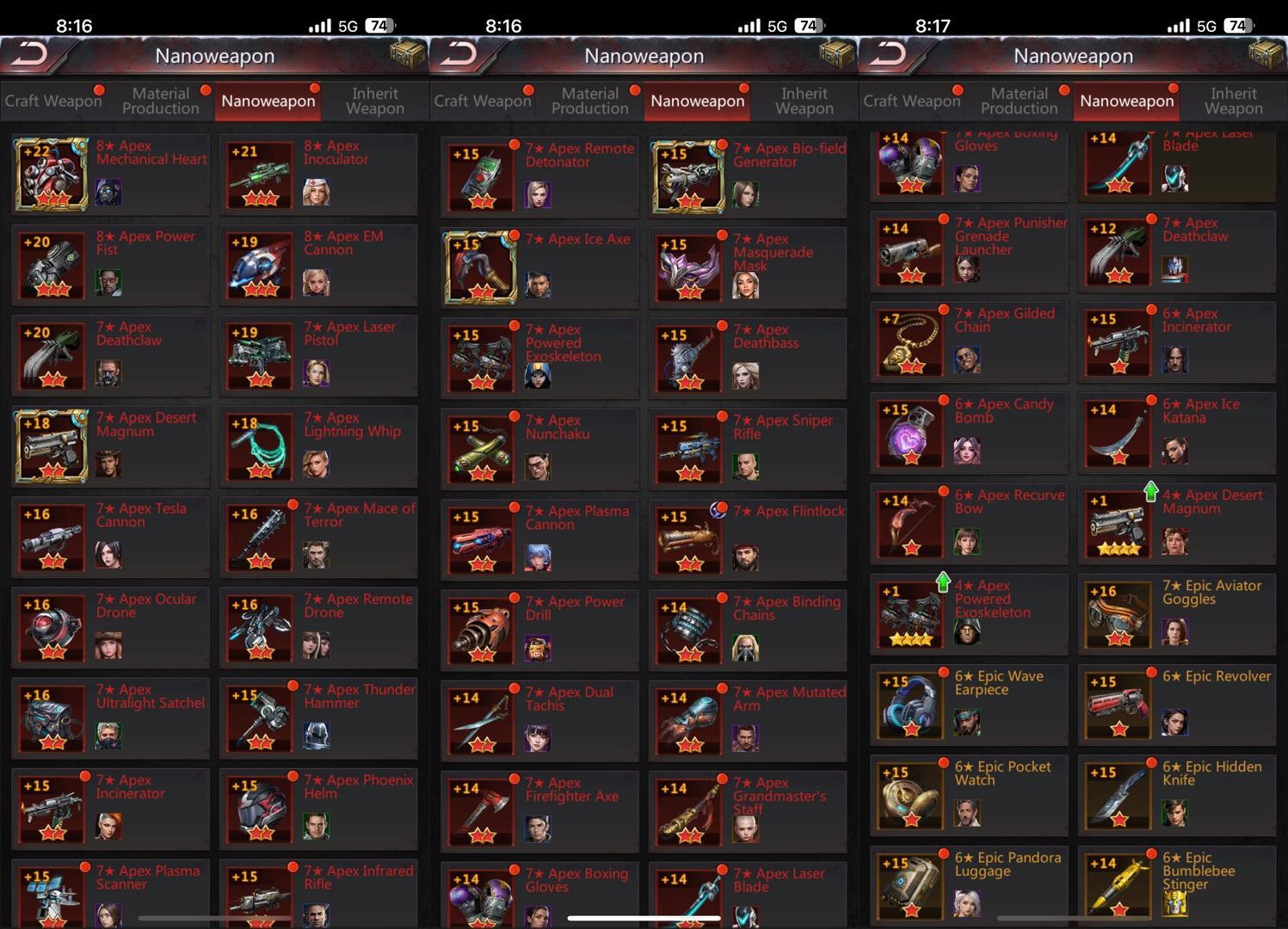The image size is (1288, 929).
Task: Open Material Production tab in 8:17 screen
Action: coord(1019,101)
